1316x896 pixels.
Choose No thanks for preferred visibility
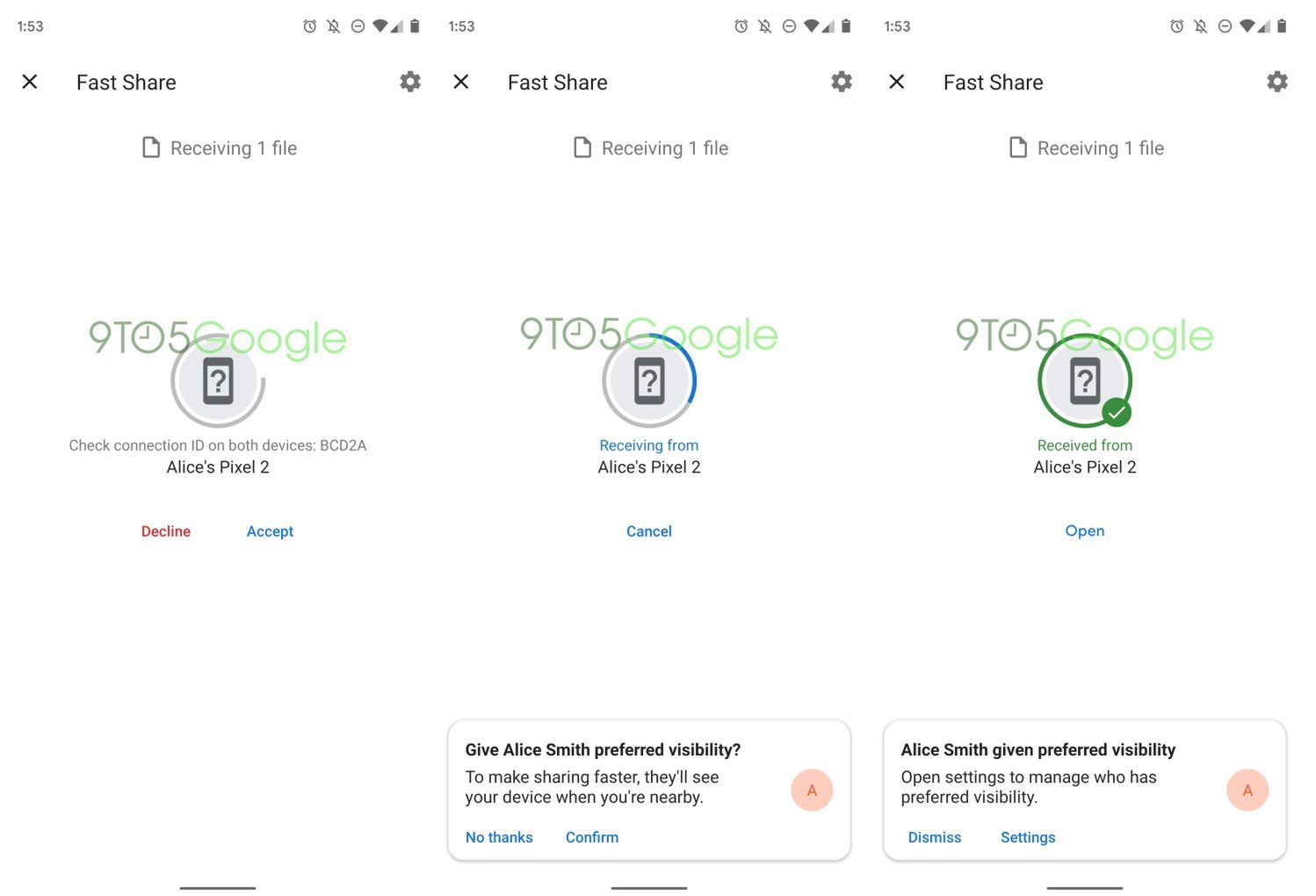tap(498, 837)
